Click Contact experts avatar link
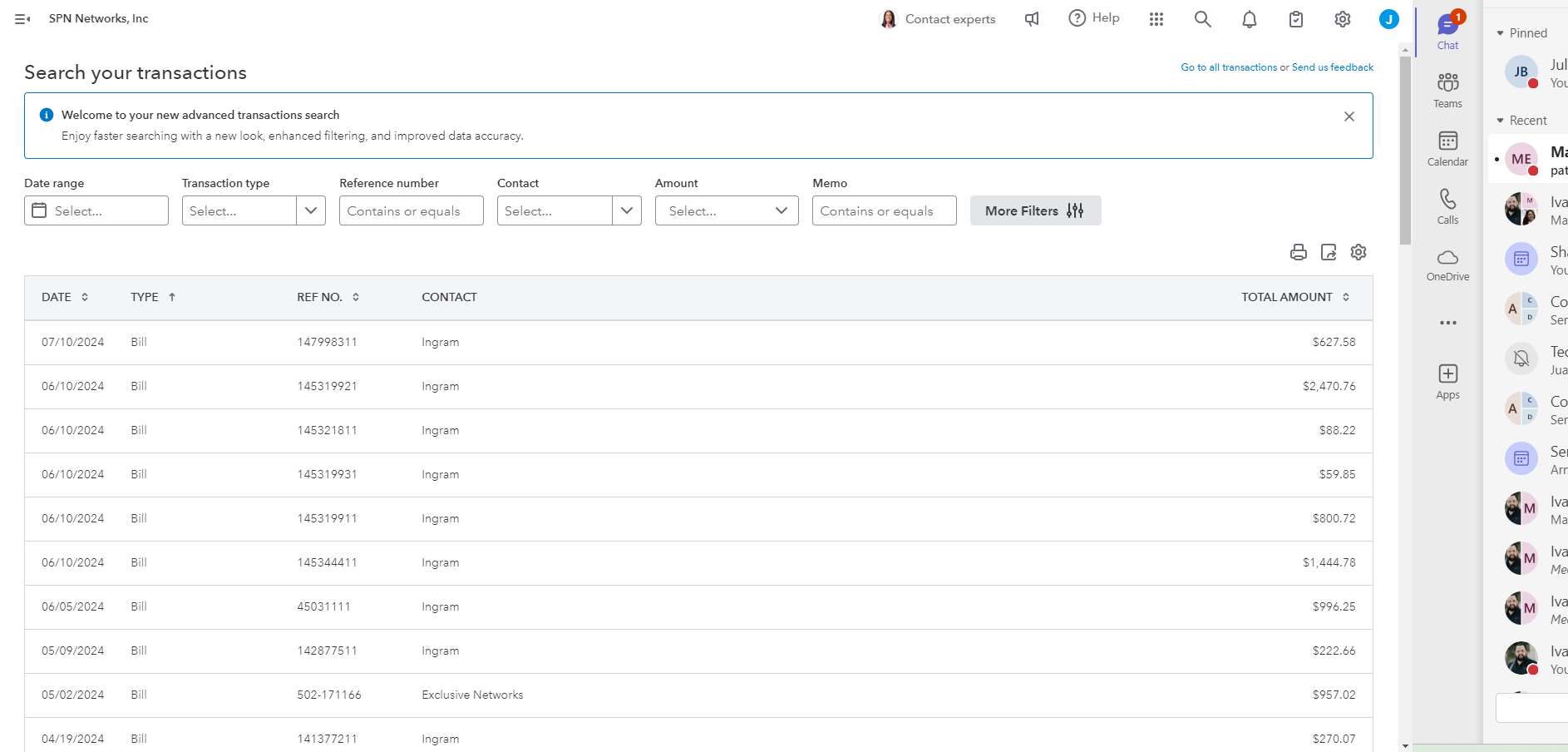The image size is (1568, 752). pyautogui.click(x=937, y=19)
